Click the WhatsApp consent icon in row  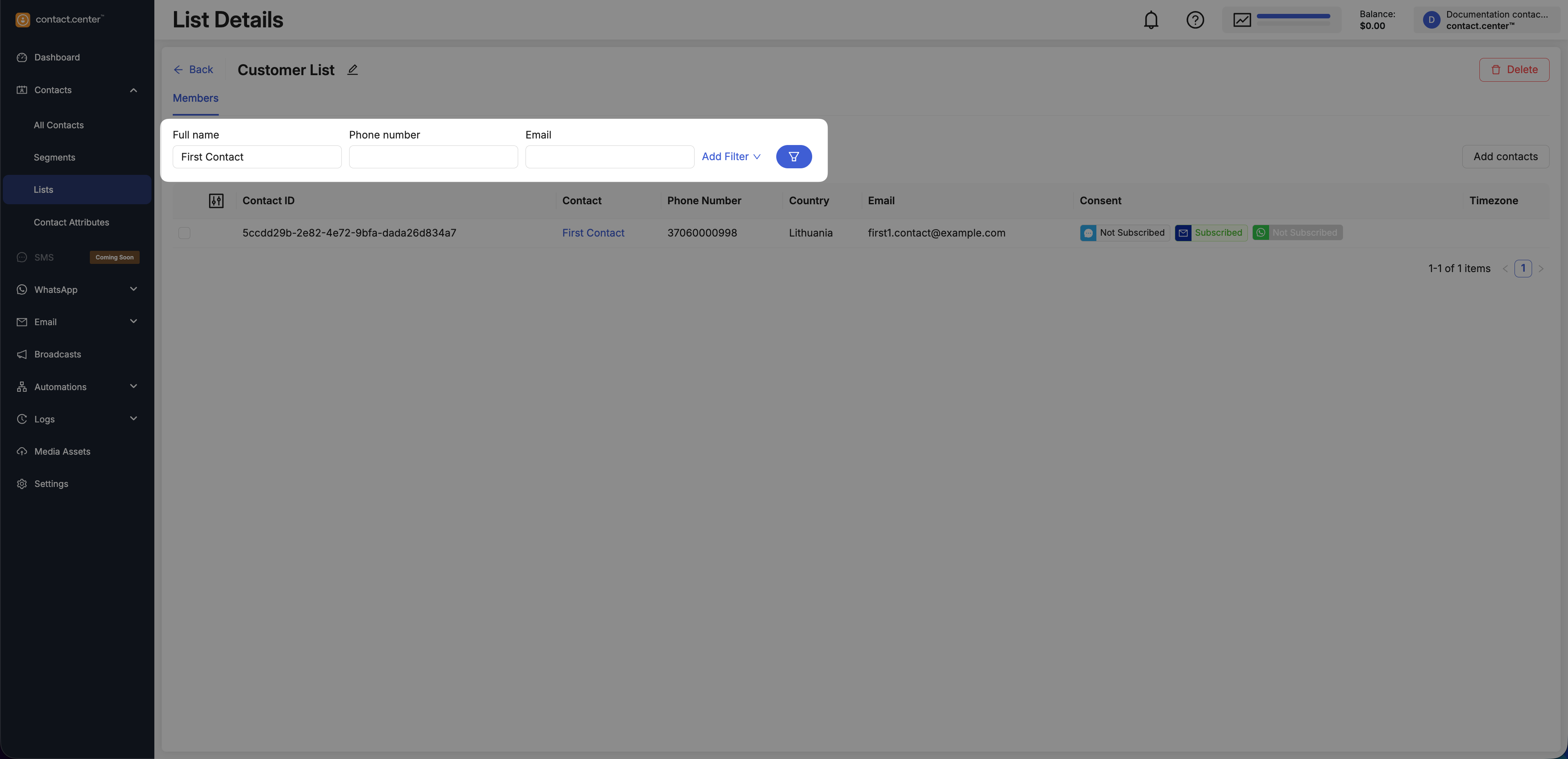[x=1261, y=233]
